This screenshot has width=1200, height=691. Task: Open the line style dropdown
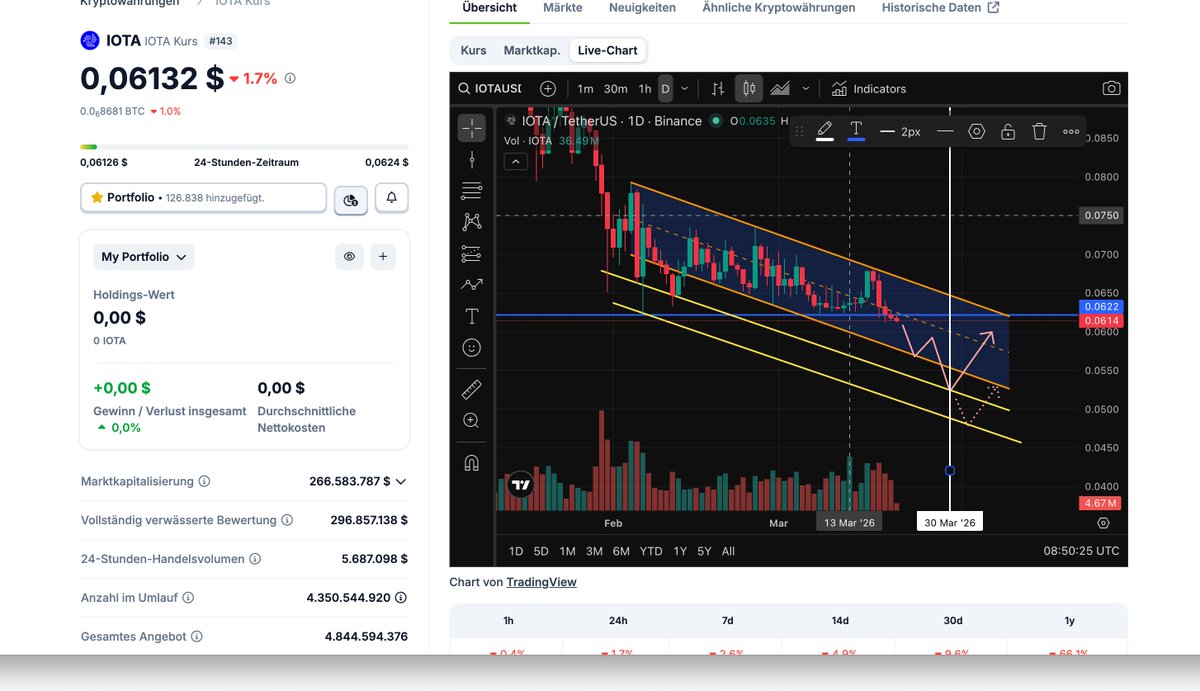(944, 131)
